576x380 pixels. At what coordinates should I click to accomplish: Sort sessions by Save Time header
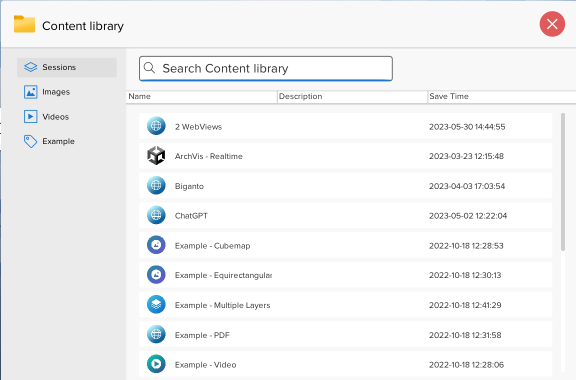click(x=502, y=97)
